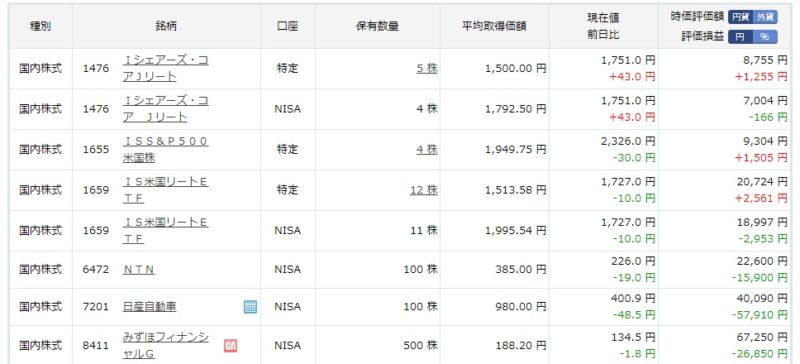Switch valuation display to 外貨
800x364 pixels.
pyautogui.click(x=765, y=17)
